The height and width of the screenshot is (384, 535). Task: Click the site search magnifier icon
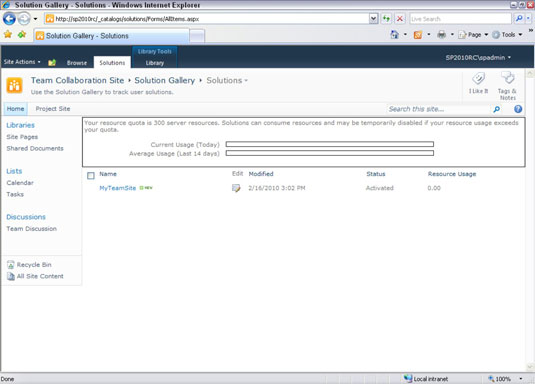tap(497, 109)
